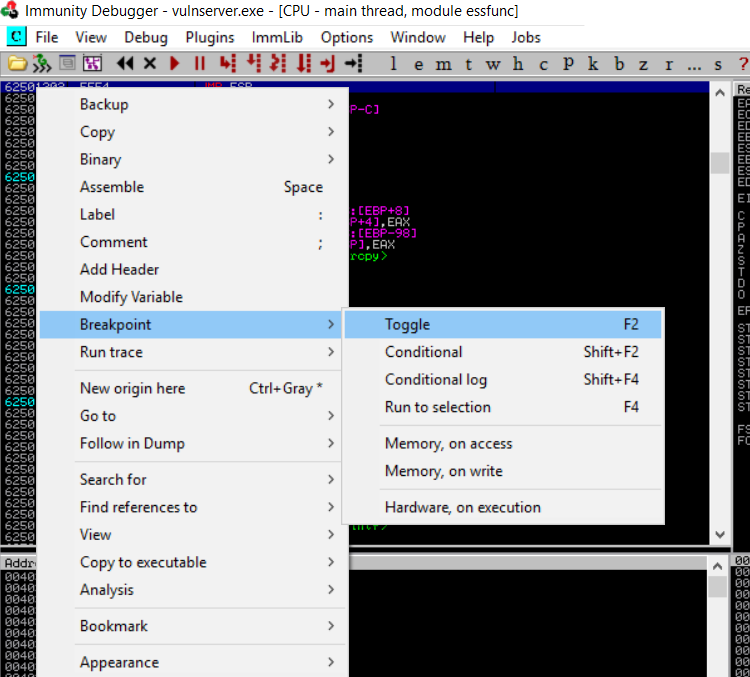Open the View menu in menu bar

tap(91, 37)
